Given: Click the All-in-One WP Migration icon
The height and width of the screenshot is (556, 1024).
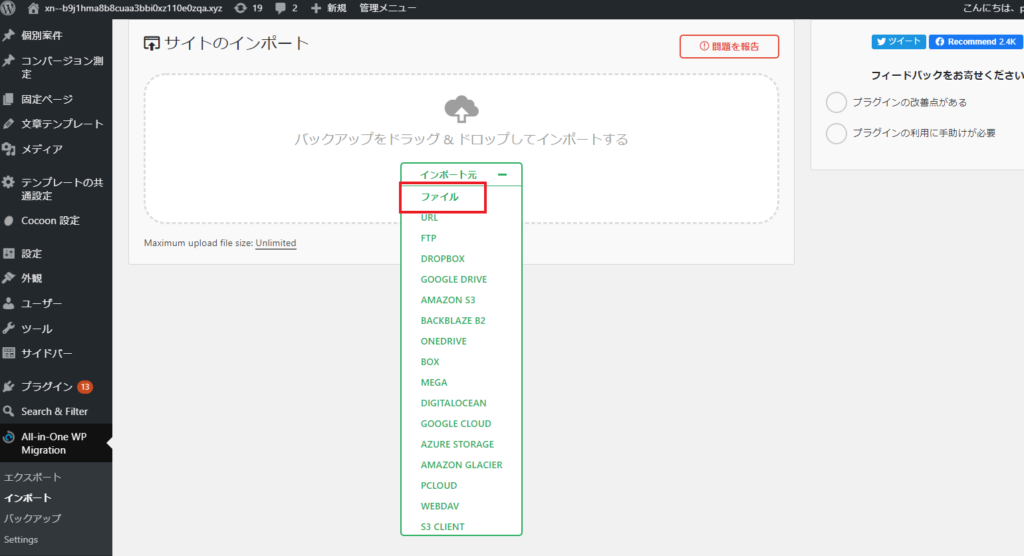Looking at the screenshot, I should point(8,437).
